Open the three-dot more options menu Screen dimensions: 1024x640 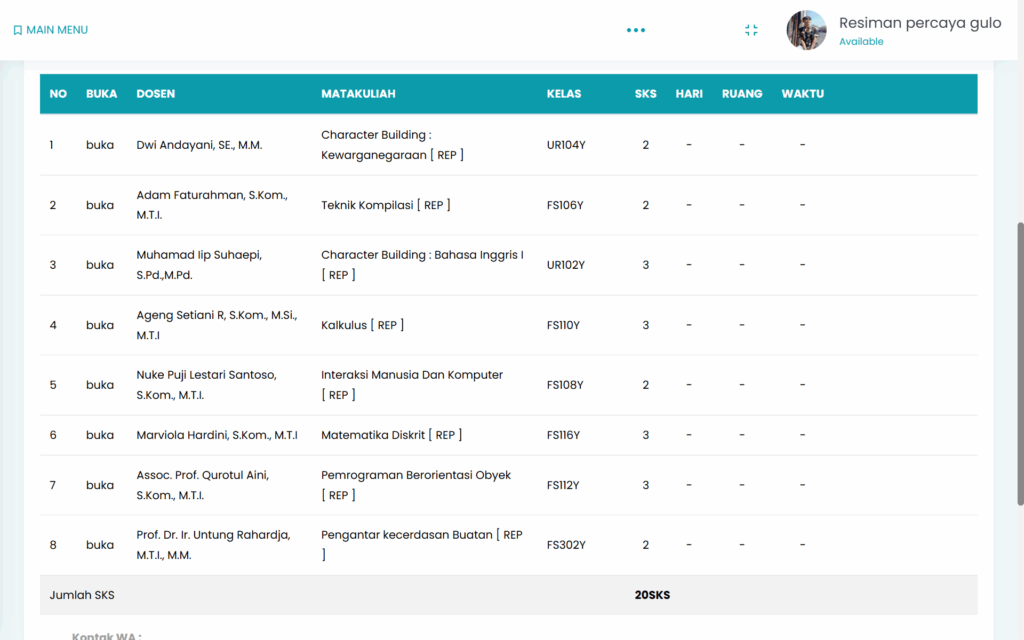click(636, 30)
